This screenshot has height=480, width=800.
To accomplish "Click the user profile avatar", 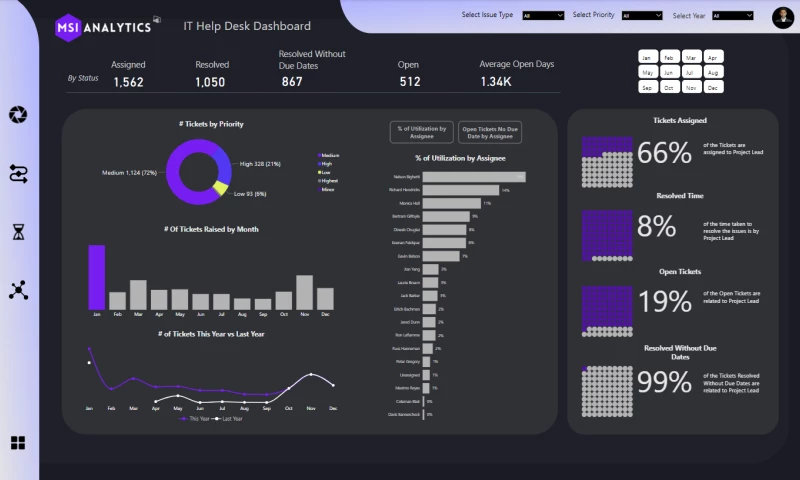I will click(x=783, y=18).
